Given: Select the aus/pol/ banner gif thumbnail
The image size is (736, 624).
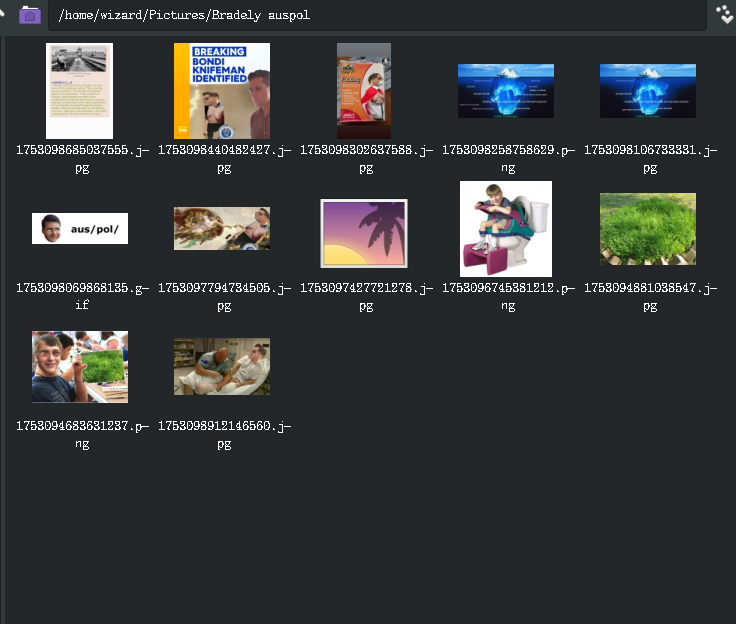Looking at the screenshot, I should [80, 228].
